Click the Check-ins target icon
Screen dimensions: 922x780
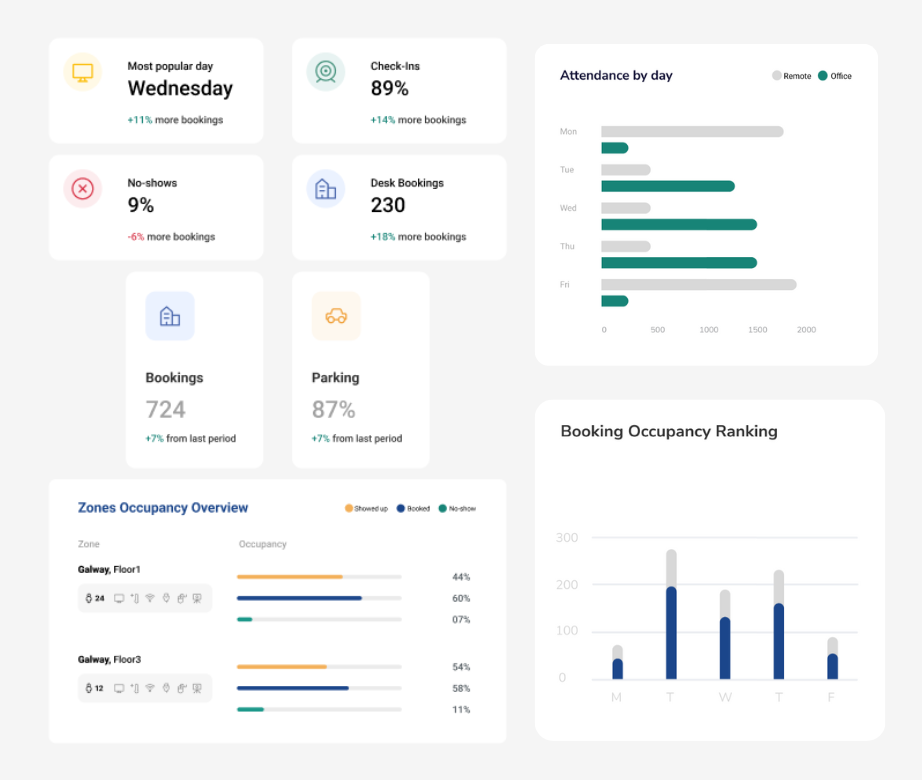point(325,72)
